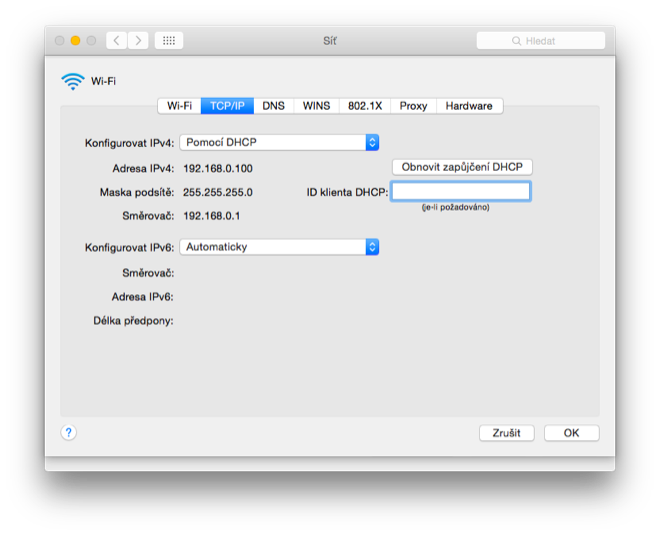
Task: Focus the ID klienta DHCP field
Action: pos(461,192)
